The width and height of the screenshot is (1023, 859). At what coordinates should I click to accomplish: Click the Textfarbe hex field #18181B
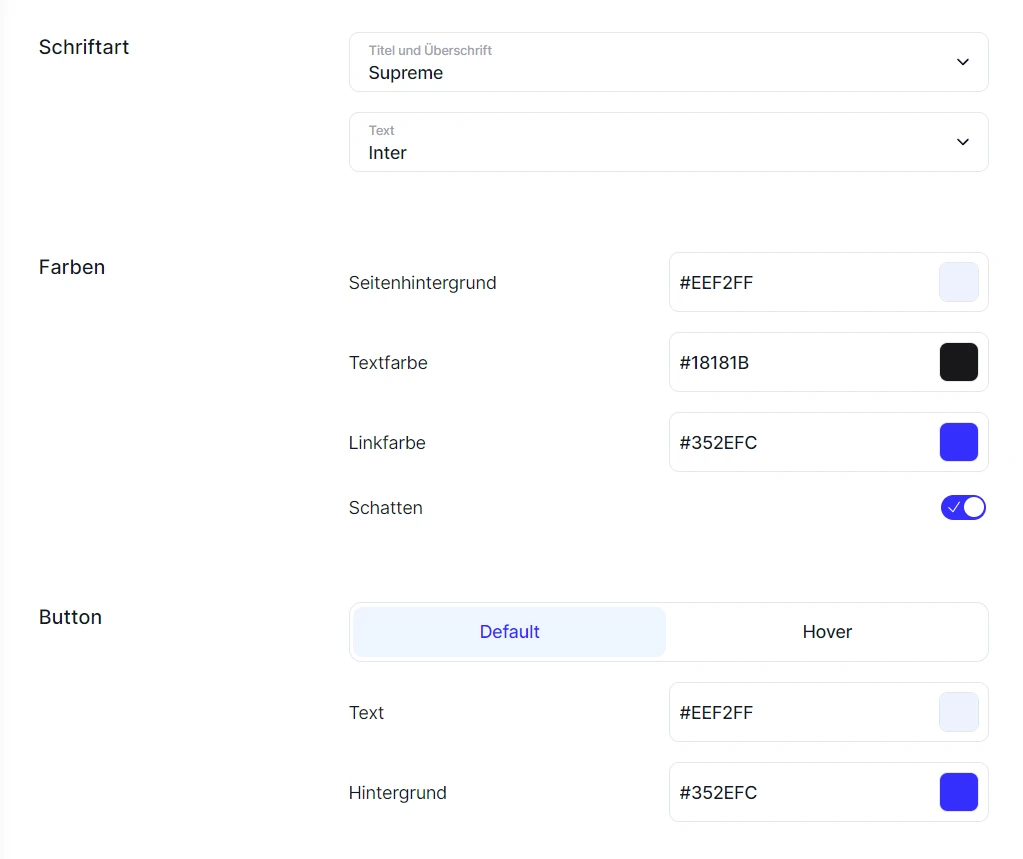coord(790,363)
